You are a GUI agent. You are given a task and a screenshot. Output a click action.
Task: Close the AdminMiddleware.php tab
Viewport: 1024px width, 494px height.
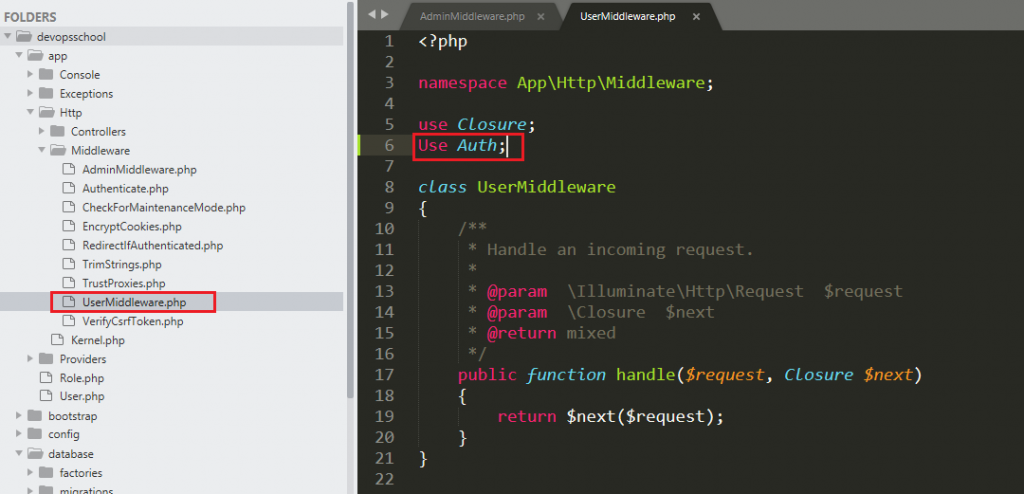[541, 17]
